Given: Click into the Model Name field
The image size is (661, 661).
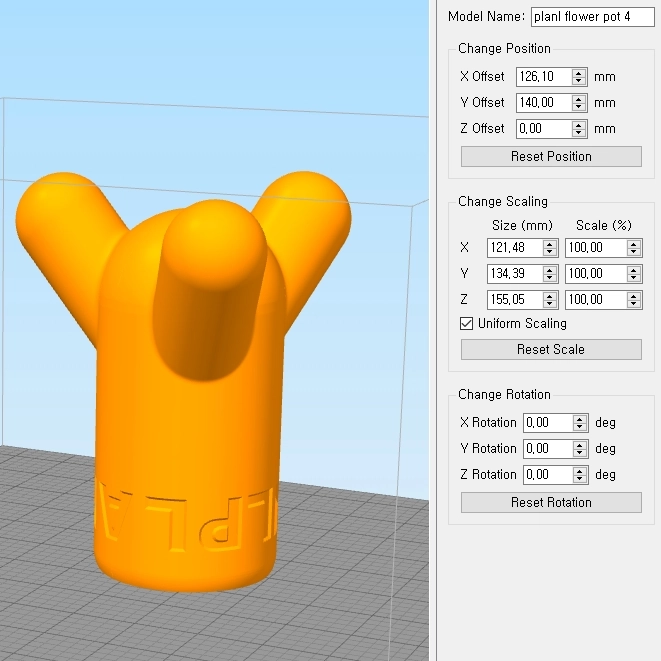Looking at the screenshot, I should pyautogui.click(x=592, y=17).
